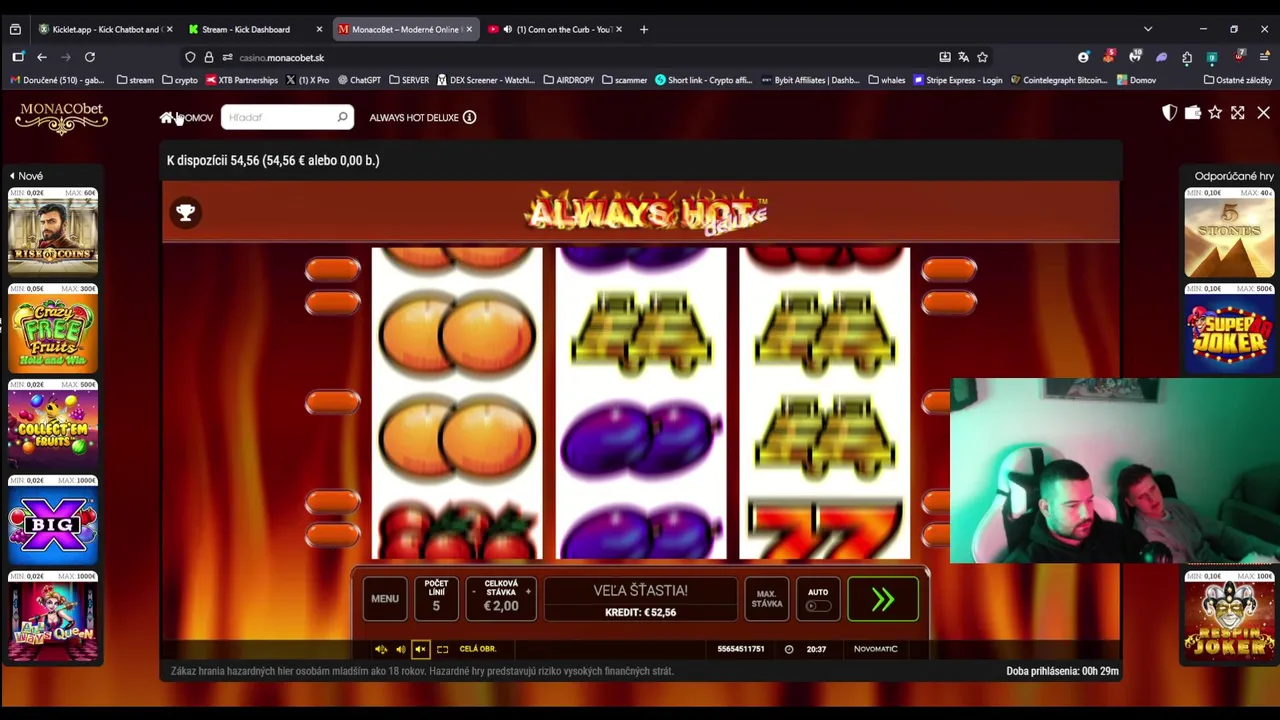The height and width of the screenshot is (720, 1280).
Task: Open Ostatné záložky bookmarks folder
Action: coord(1238,80)
